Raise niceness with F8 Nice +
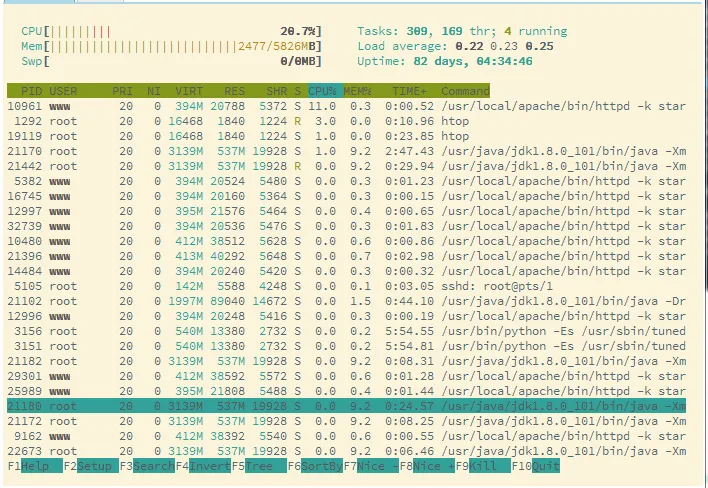The width and height of the screenshot is (708, 488). (427, 466)
